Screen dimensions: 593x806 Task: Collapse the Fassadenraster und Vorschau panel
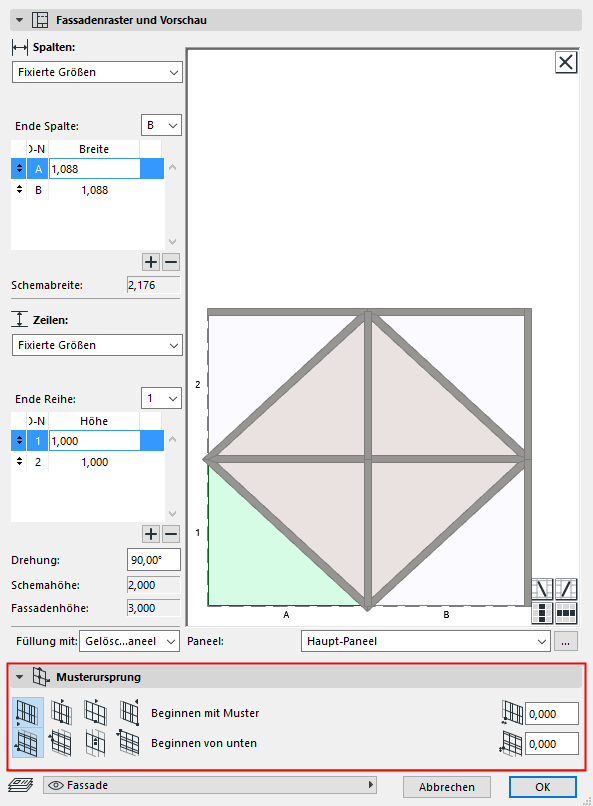click(20, 20)
